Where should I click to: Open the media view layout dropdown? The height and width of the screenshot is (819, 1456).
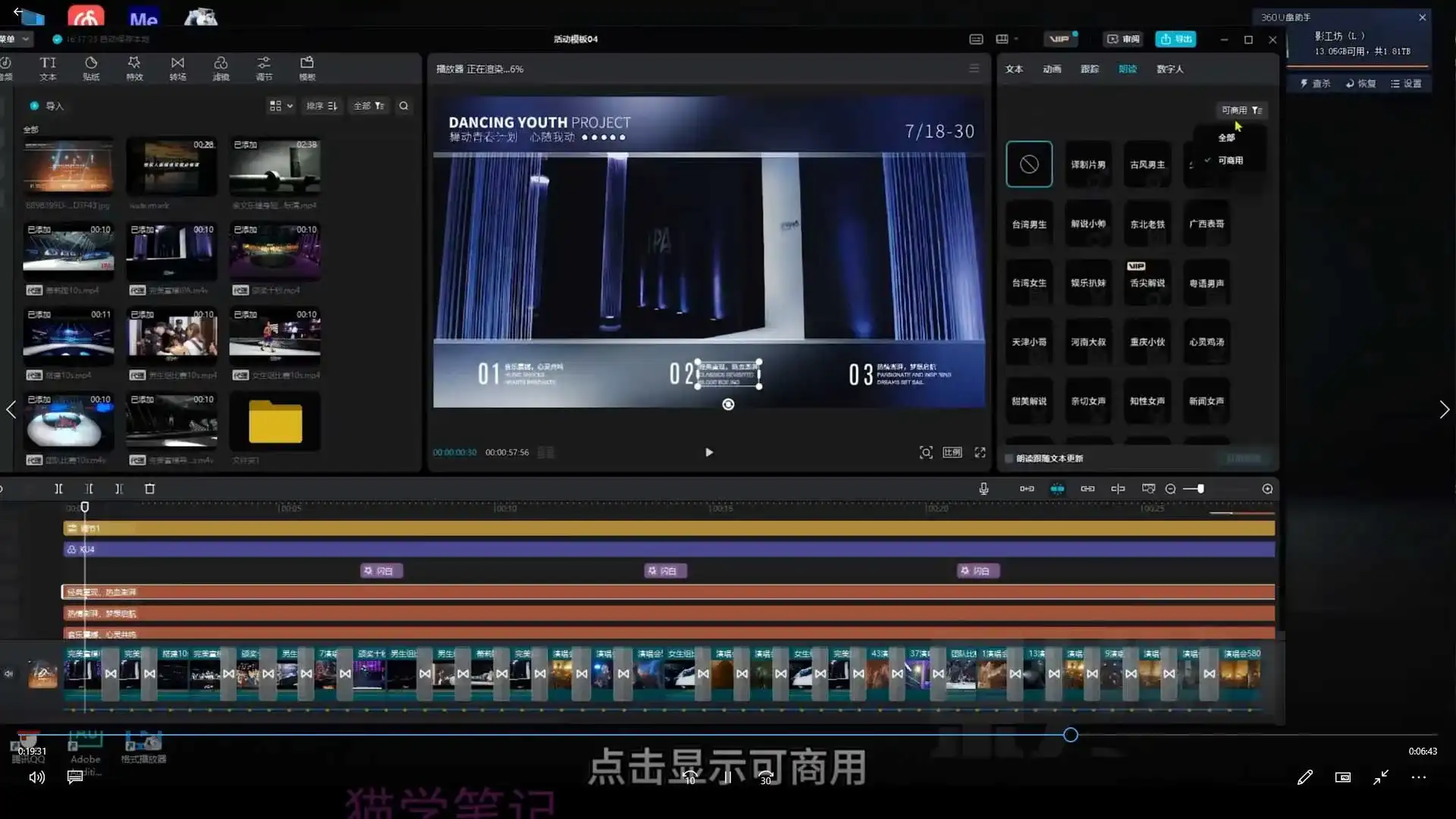280,105
